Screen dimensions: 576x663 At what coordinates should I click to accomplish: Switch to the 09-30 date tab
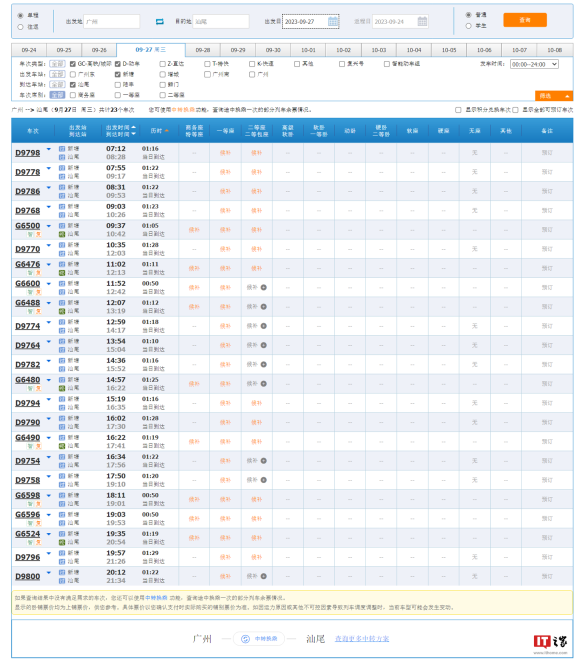click(273, 50)
